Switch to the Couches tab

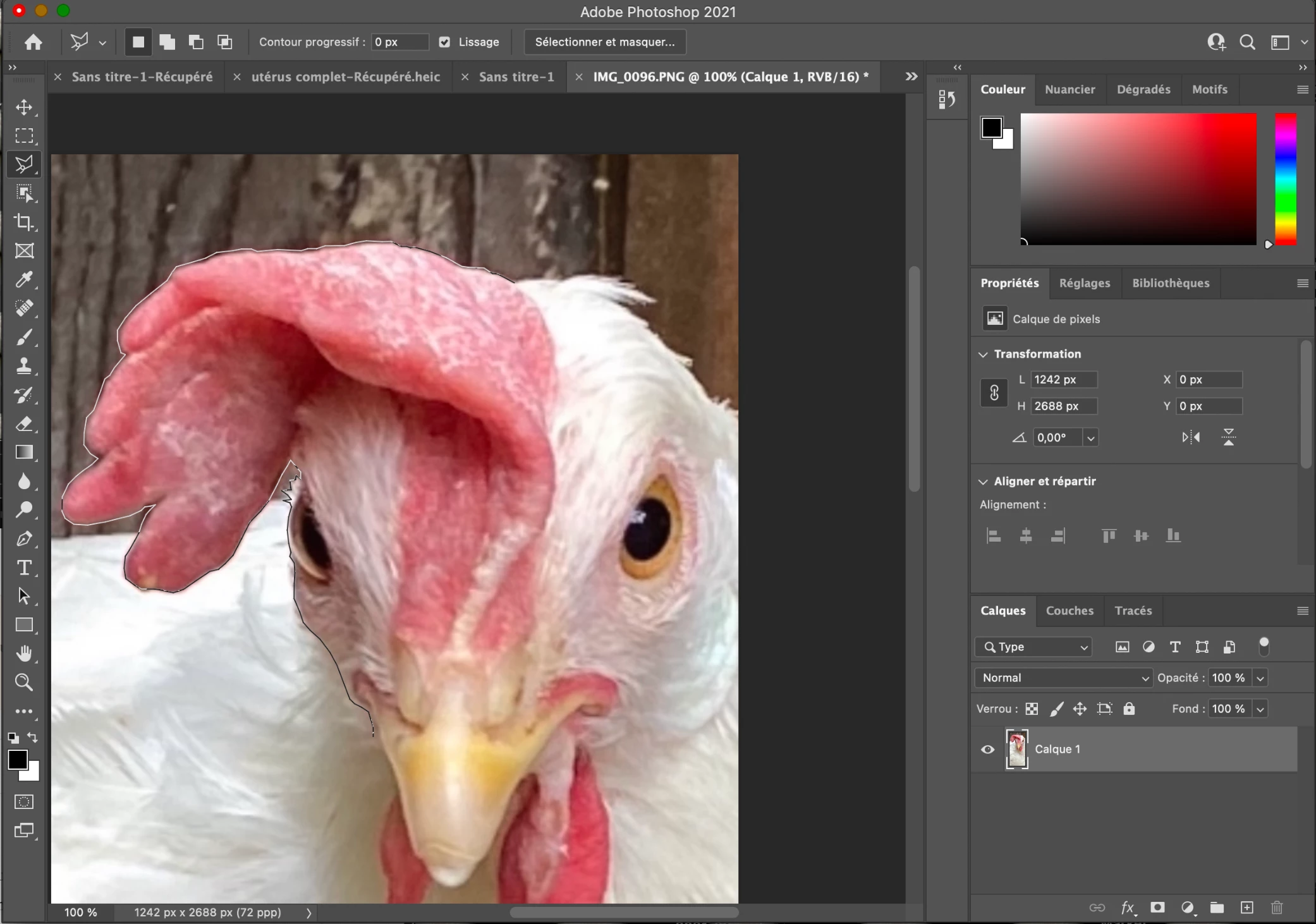1069,611
